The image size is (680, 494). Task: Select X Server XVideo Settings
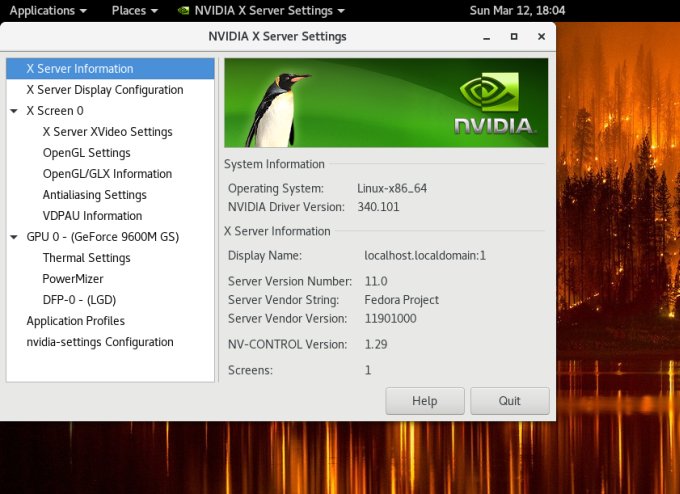107,132
